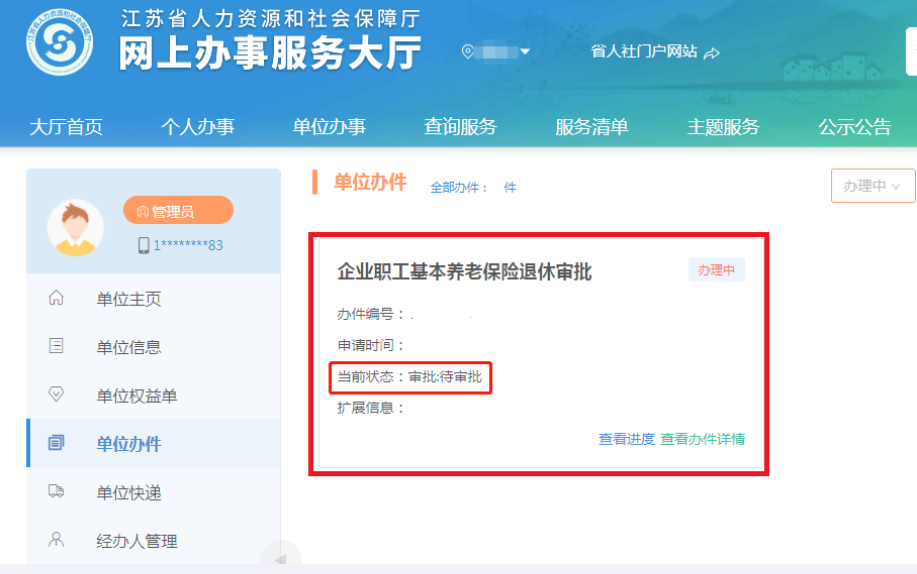
Task: Switch to the 查询服务 tab
Action: 460,127
